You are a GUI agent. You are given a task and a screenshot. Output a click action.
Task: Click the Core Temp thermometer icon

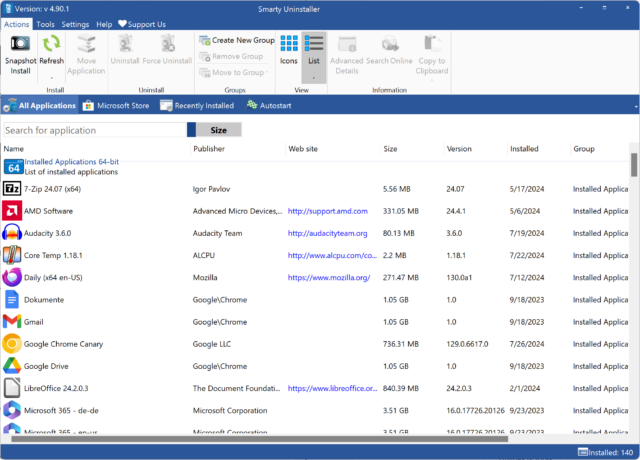[x=12, y=255]
